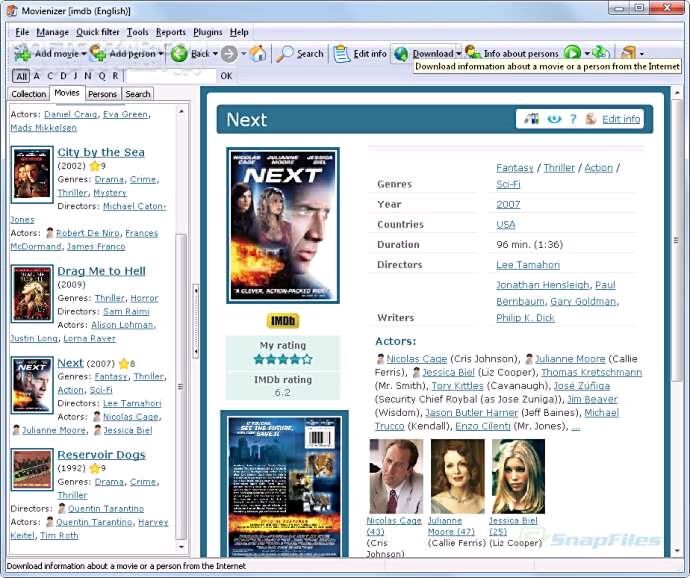The image size is (690, 578).
Task: Click the letter filter text input field
Action: tap(171, 76)
